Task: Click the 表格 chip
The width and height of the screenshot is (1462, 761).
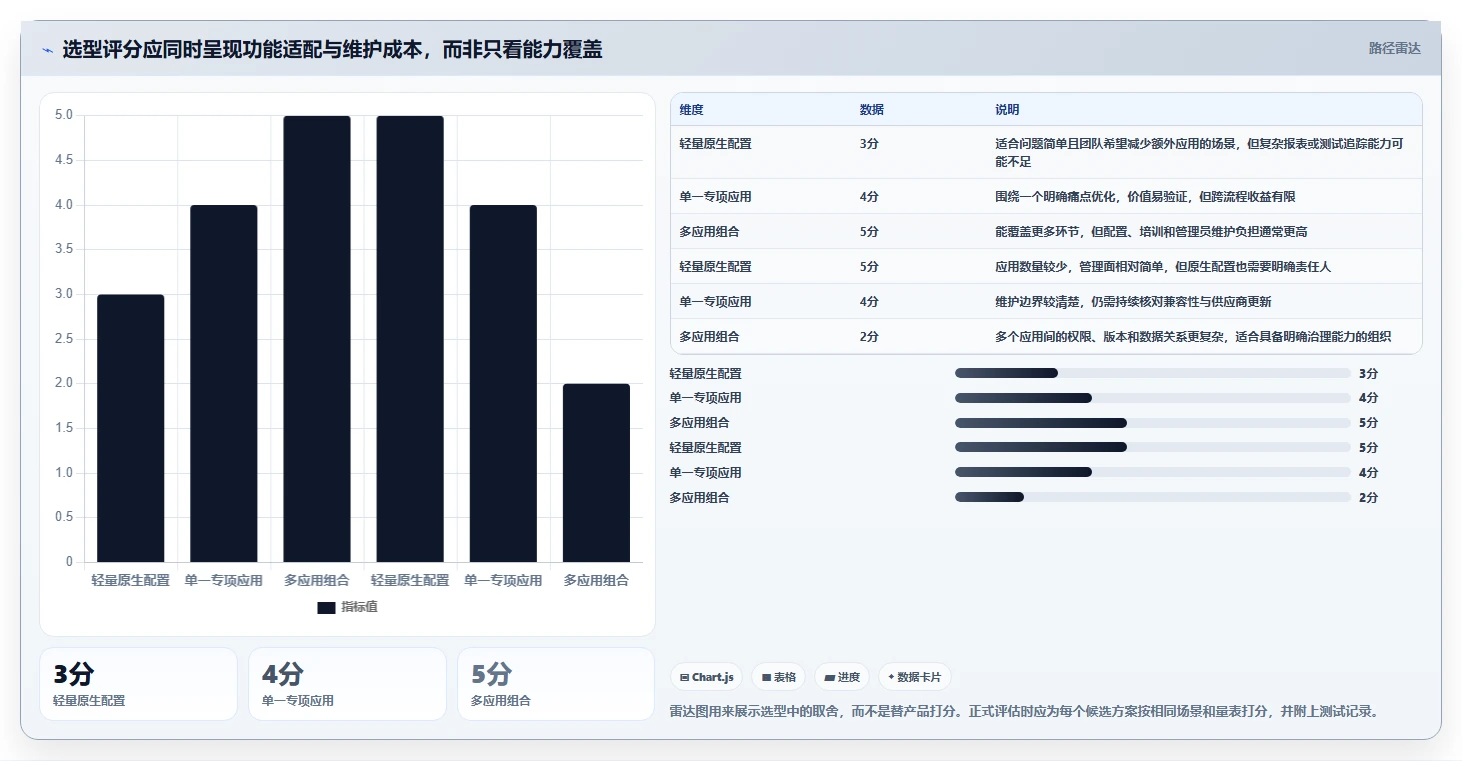Action: (x=779, y=677)
